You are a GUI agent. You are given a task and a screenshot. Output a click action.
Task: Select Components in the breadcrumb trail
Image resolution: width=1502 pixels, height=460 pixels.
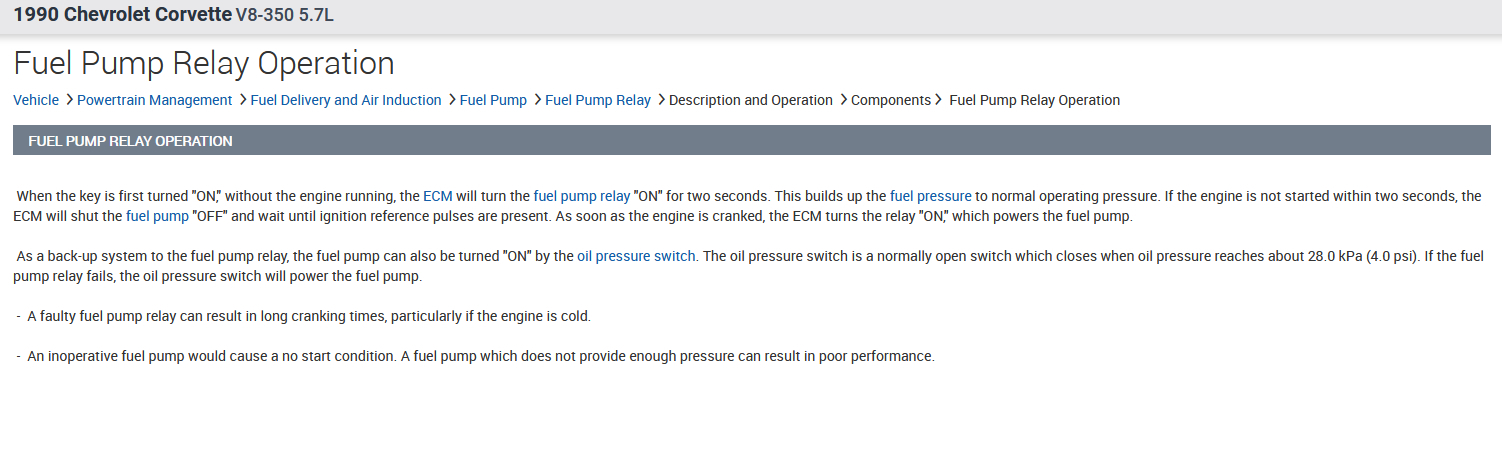click(890, 100)
